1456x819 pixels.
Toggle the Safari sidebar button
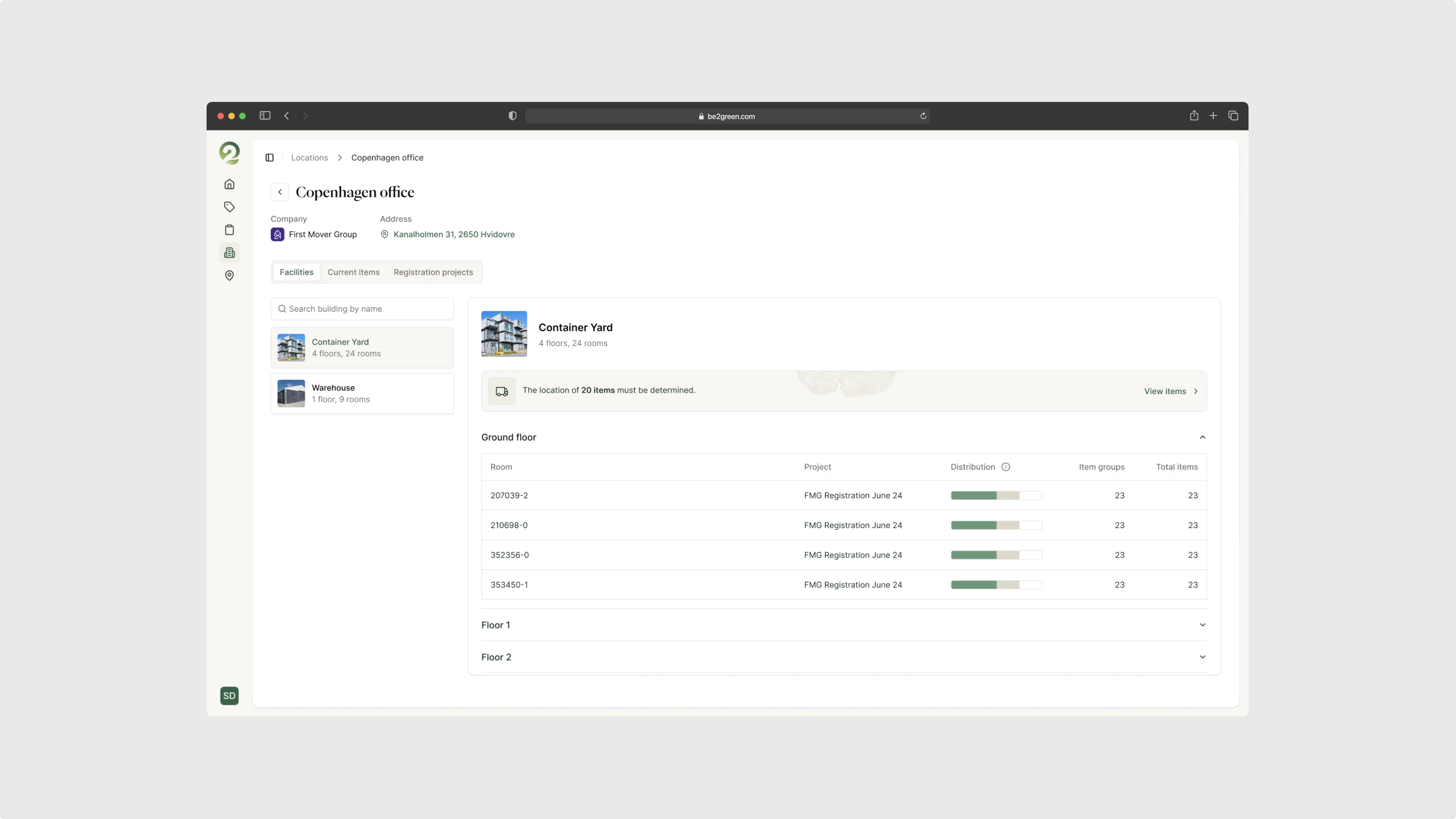point(264,116)
